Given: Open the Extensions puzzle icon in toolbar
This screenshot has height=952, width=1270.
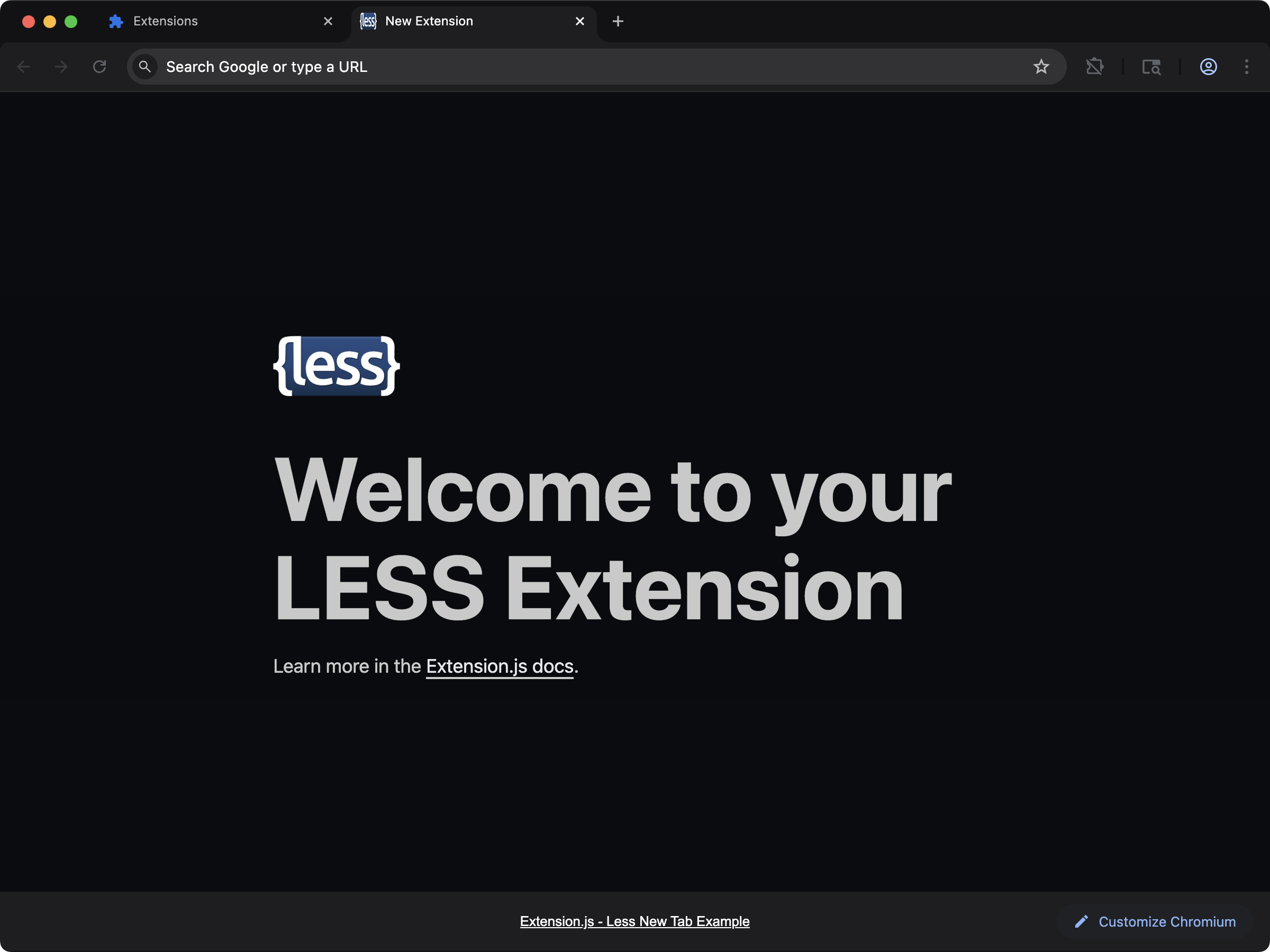Looking at the screenshot, I should pyautogui.click(x=1094, y=67).
